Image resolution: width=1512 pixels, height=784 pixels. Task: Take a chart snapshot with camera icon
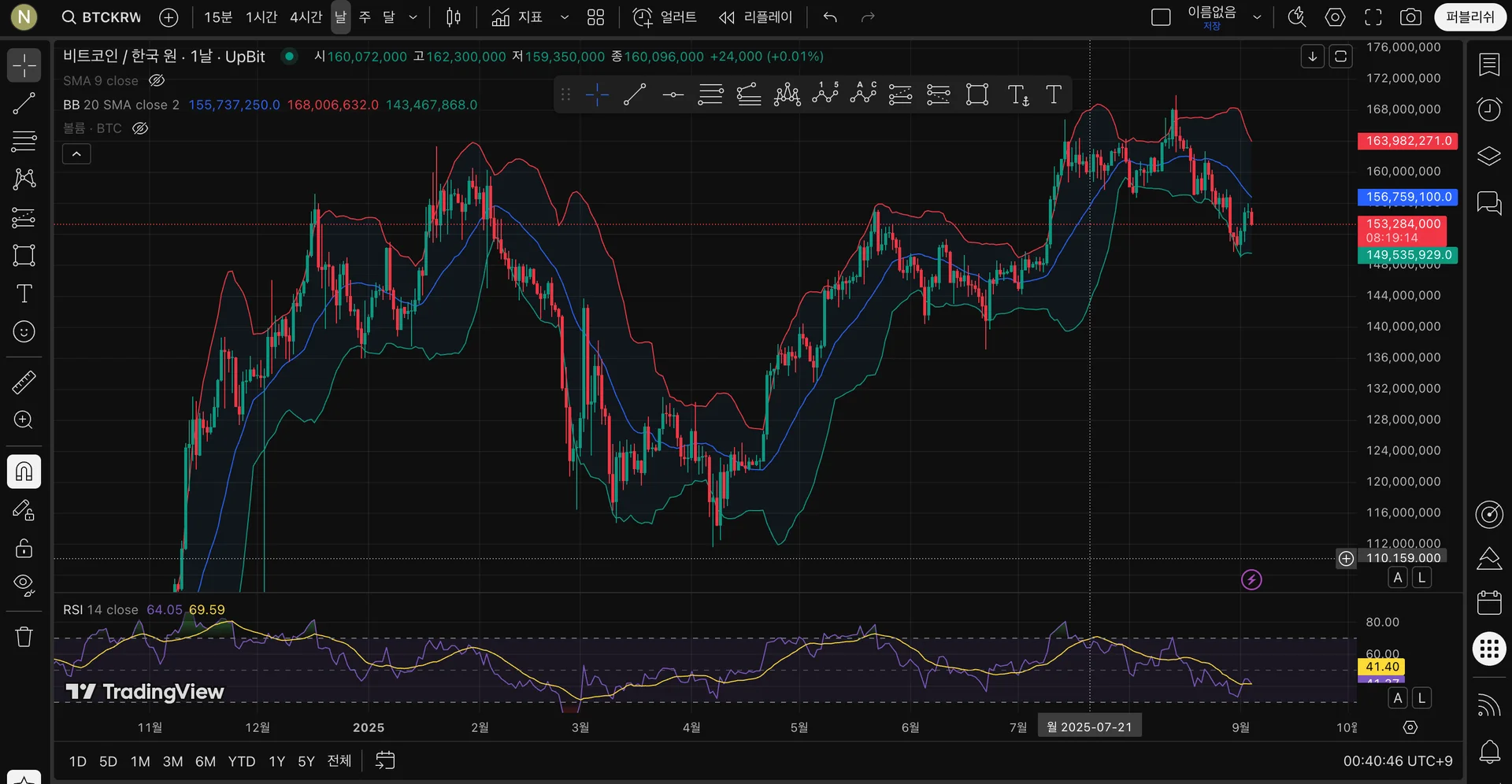1410,17
